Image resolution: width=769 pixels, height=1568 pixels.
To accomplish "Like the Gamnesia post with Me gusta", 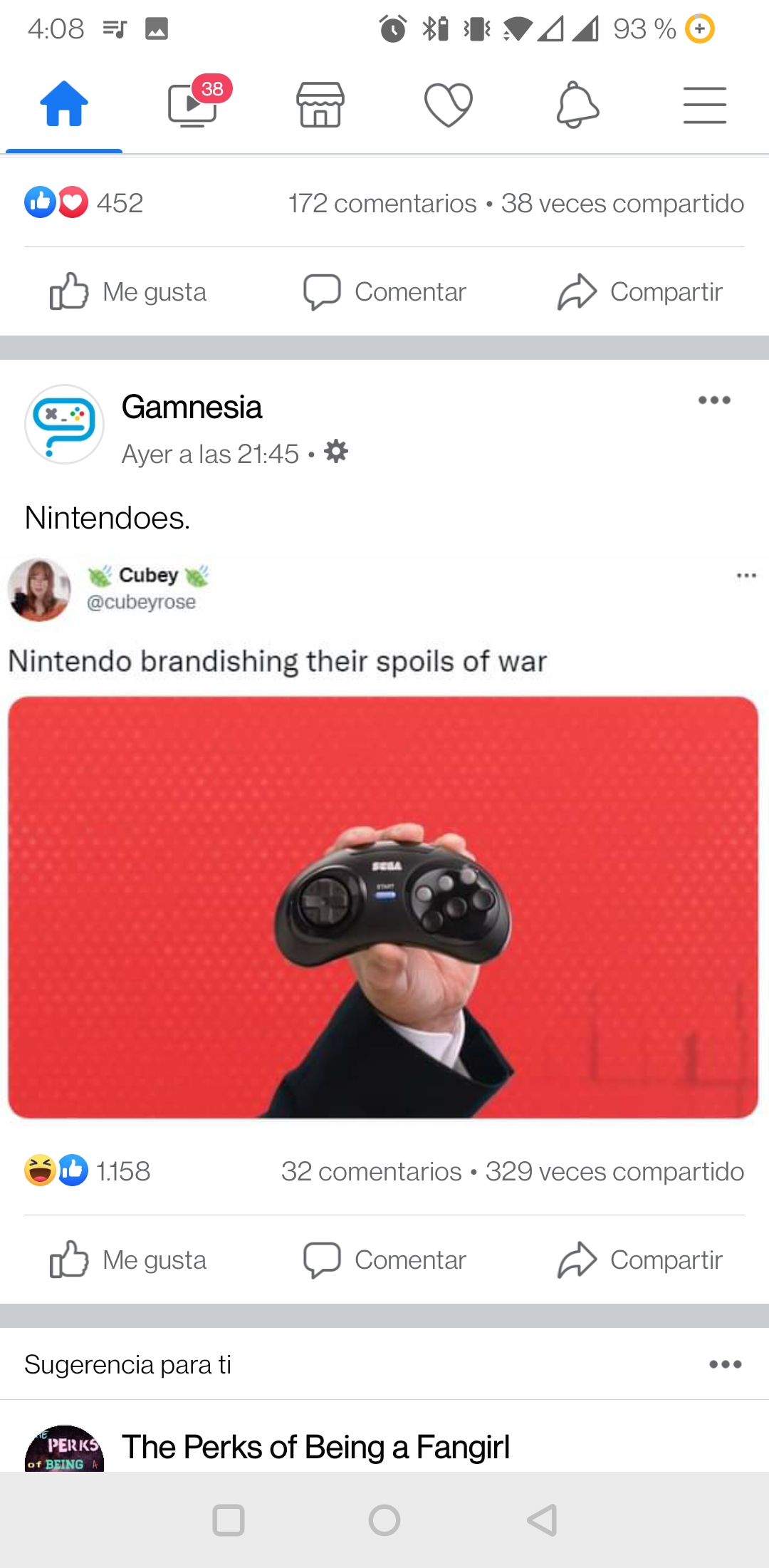I will (x=128, y=1260).
